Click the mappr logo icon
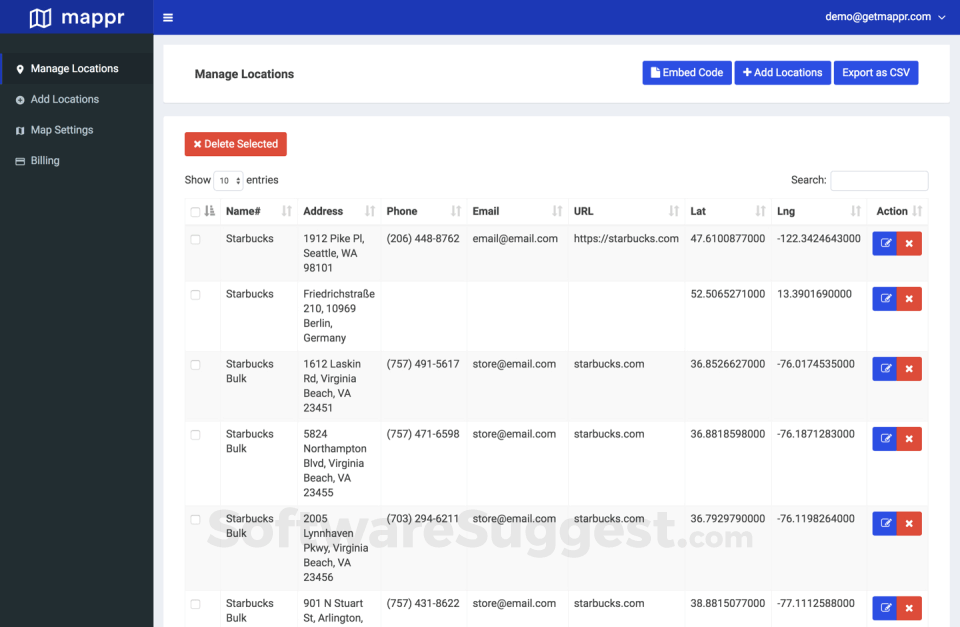 pos(40,18)
